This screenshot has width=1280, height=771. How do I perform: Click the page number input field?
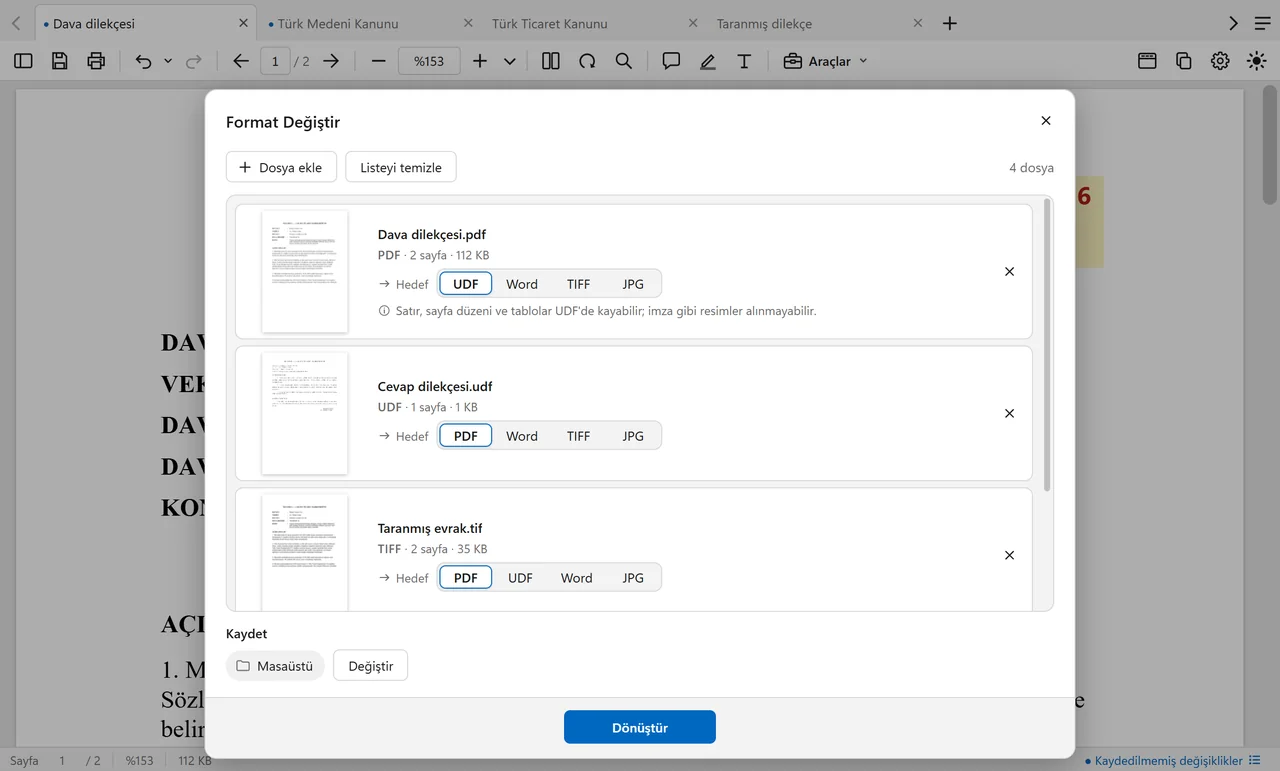[x=275, y=61]
